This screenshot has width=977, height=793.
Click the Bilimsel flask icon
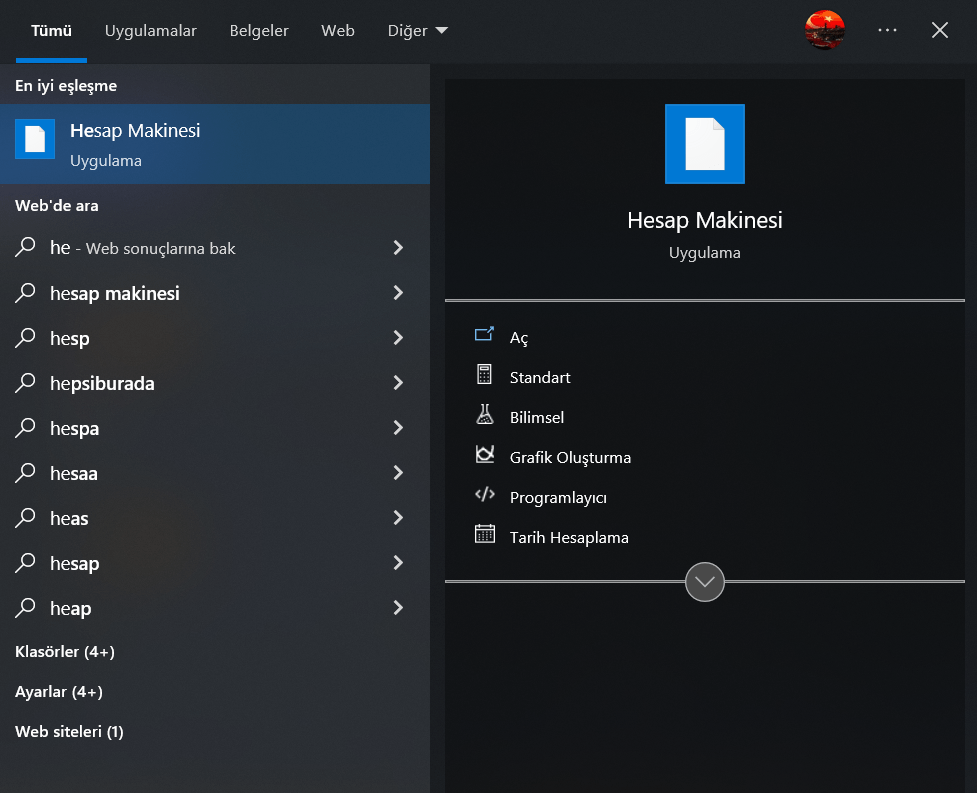click(484, 415)
